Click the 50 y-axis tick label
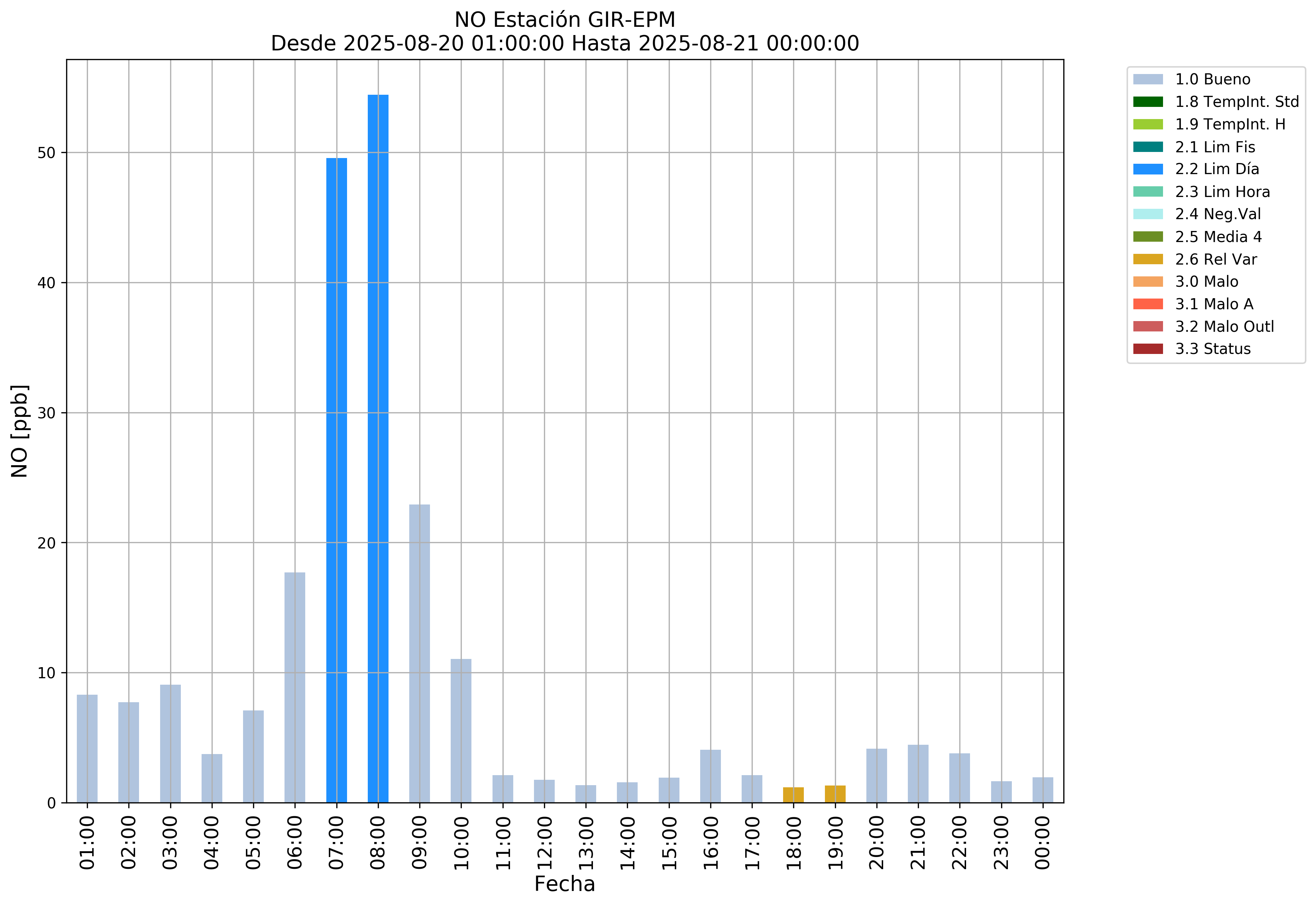This screenshot has height=906, width=1316. pyautogui.click(x=46, y=153)
